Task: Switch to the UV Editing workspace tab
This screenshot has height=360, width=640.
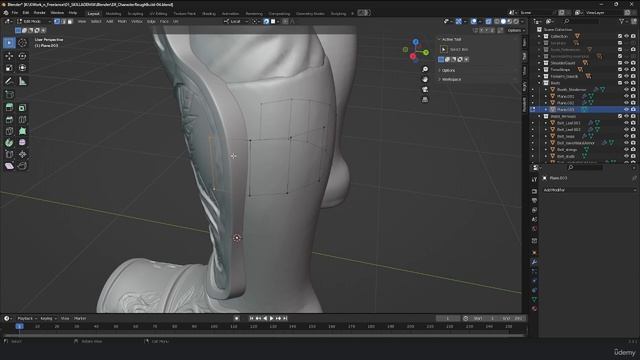Action: click(158, 13)
